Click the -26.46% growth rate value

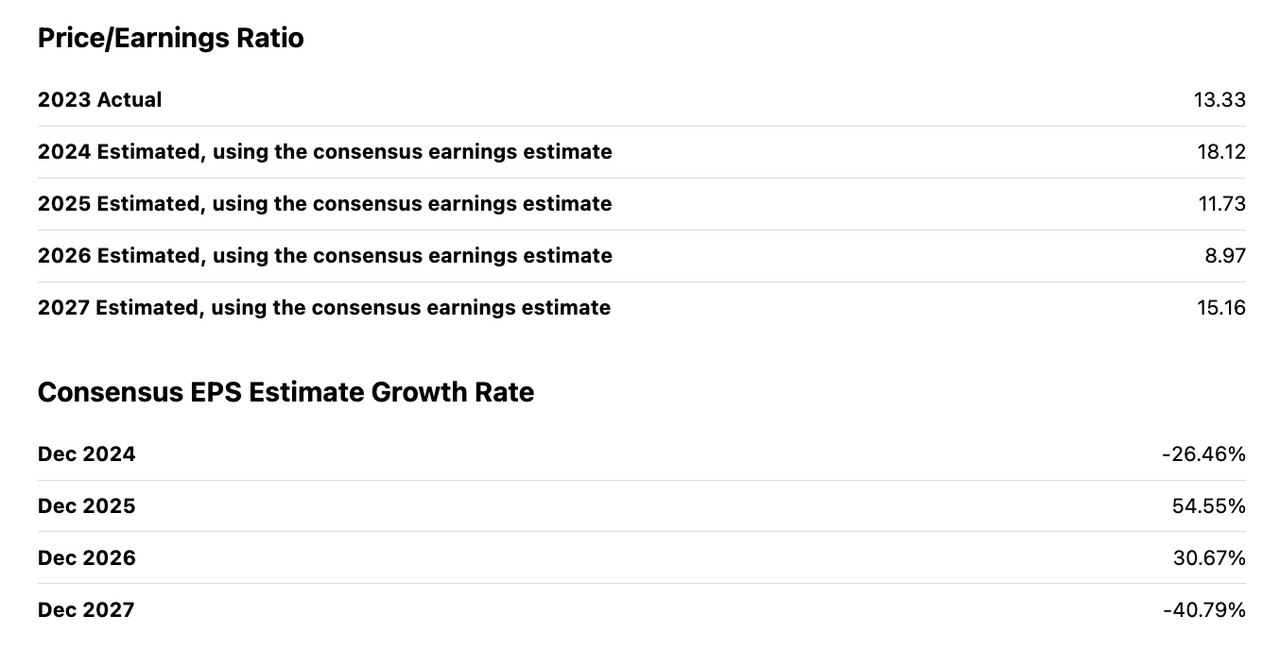tap(1204, 454)
